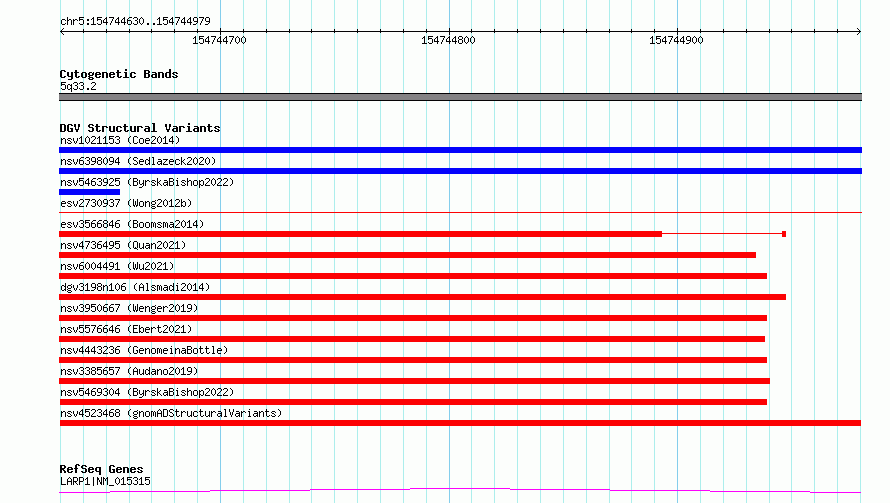Click the red bar for nsv4523468
Image resolution: width=890 pixels, height=503 pixels.
(x=460, y=423)
